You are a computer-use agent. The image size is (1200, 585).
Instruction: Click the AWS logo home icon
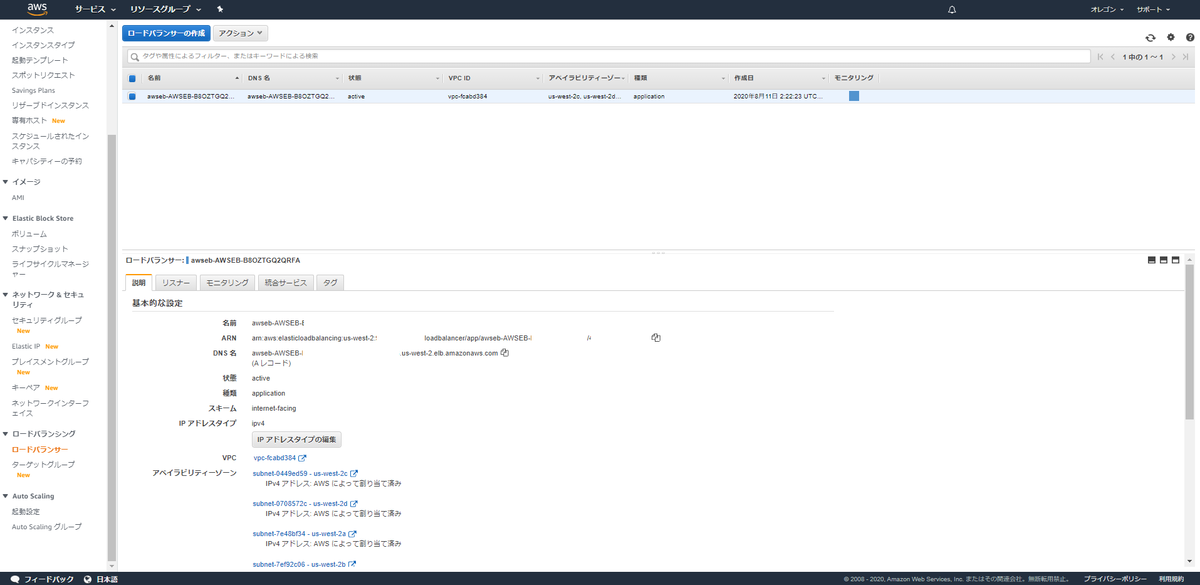[38, 9]
